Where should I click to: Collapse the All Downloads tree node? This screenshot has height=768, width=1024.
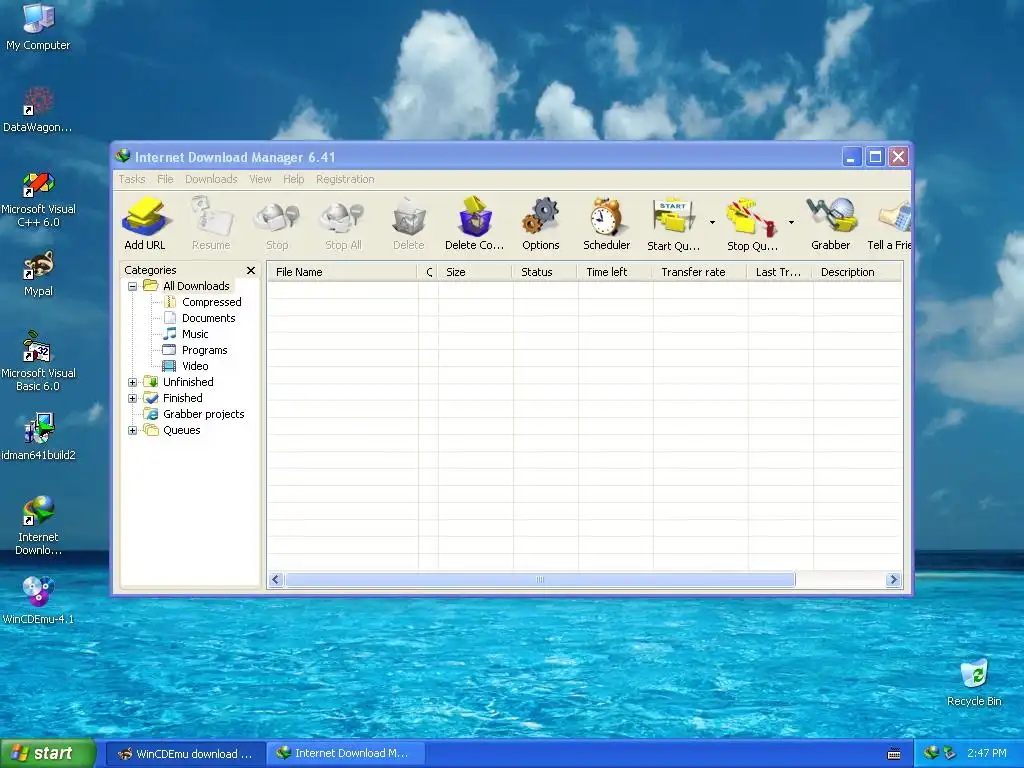133,286
